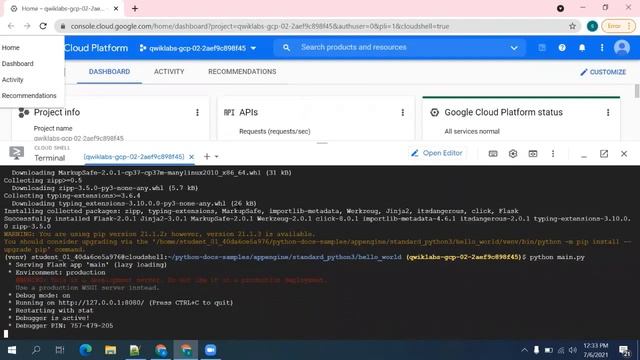Toggle the Cloud Shell on-screen keyboard icon
640x360 pixels.
point(493,154)
